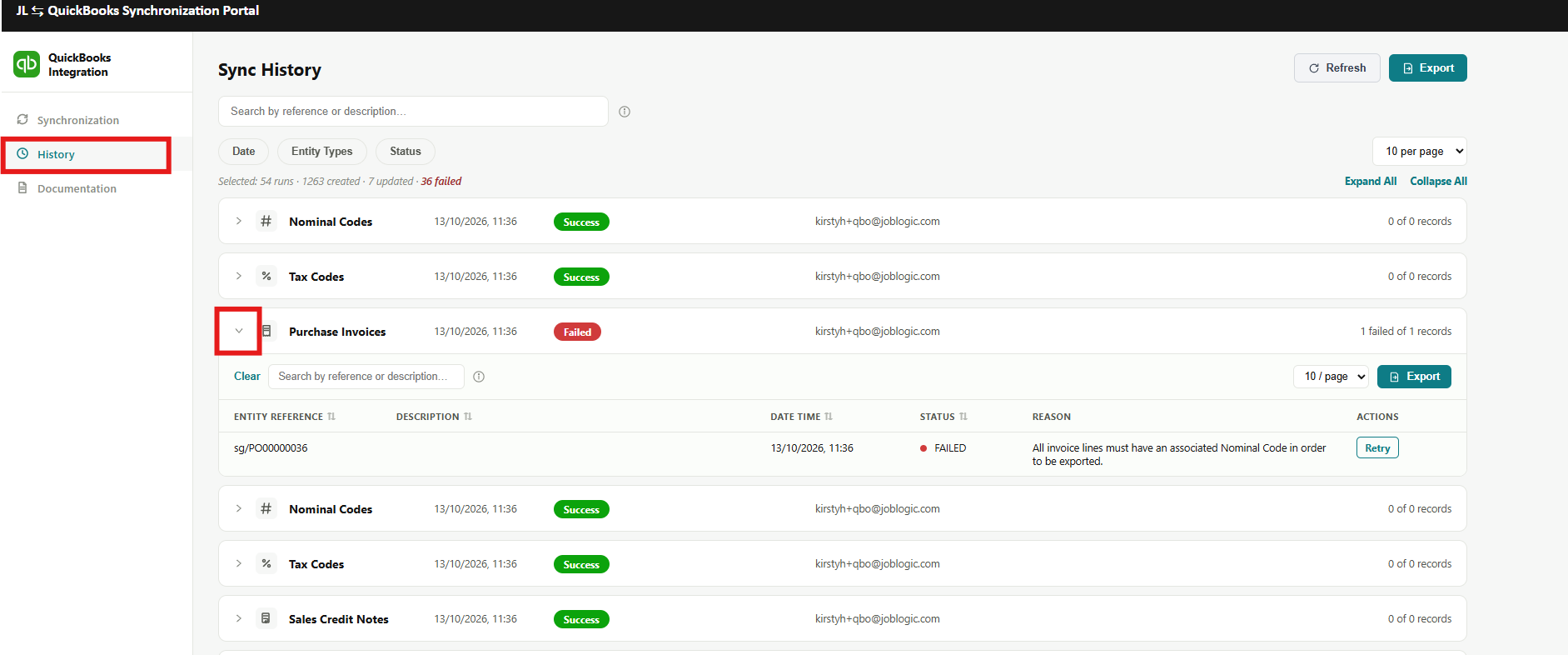Click the info icon beside the Clear link
The height and width of the screenshot is (655, 1568).
point(479,377)
